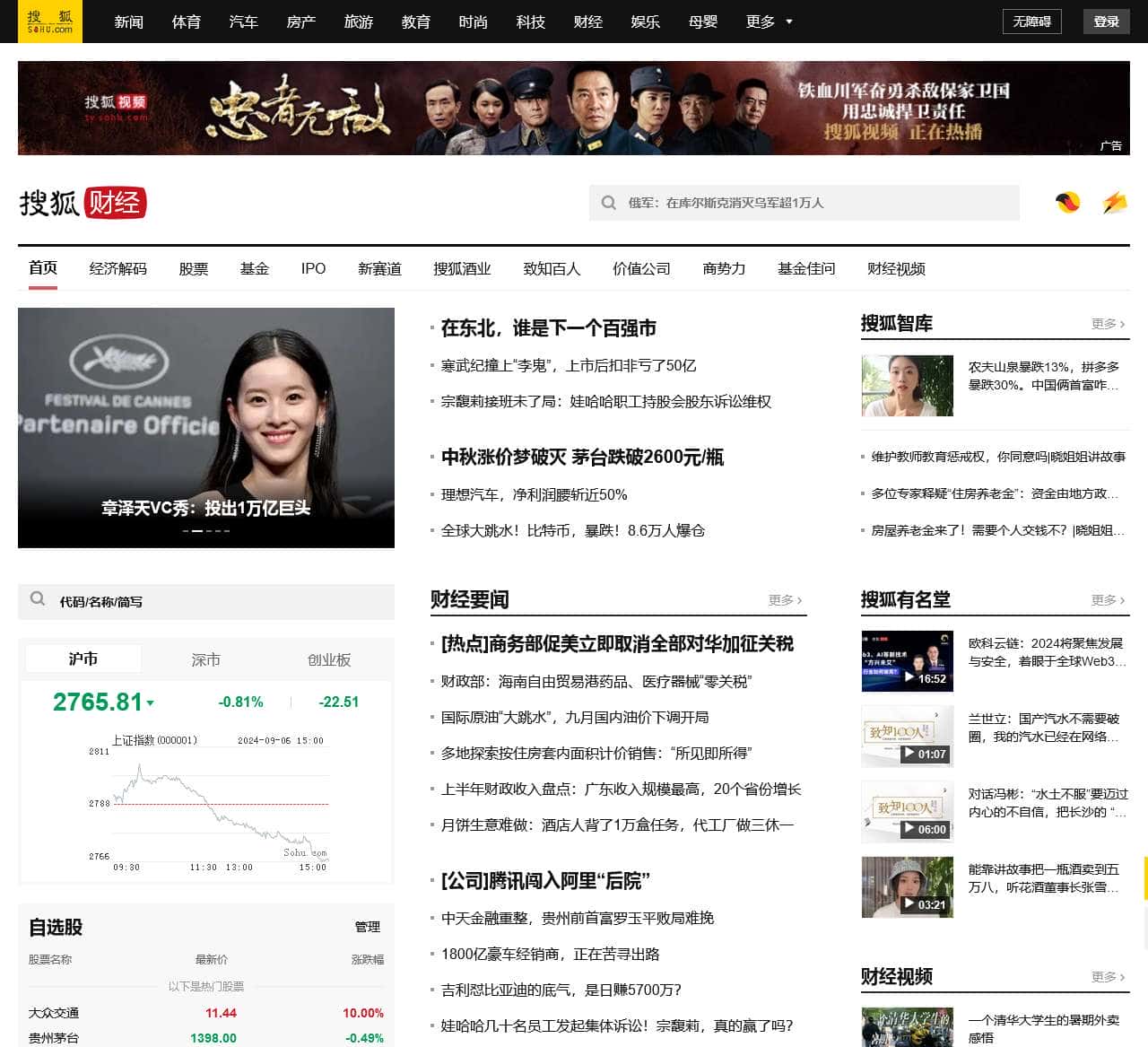
Task: Go to 新闻 in the top black bar
Action: [129, 22]
